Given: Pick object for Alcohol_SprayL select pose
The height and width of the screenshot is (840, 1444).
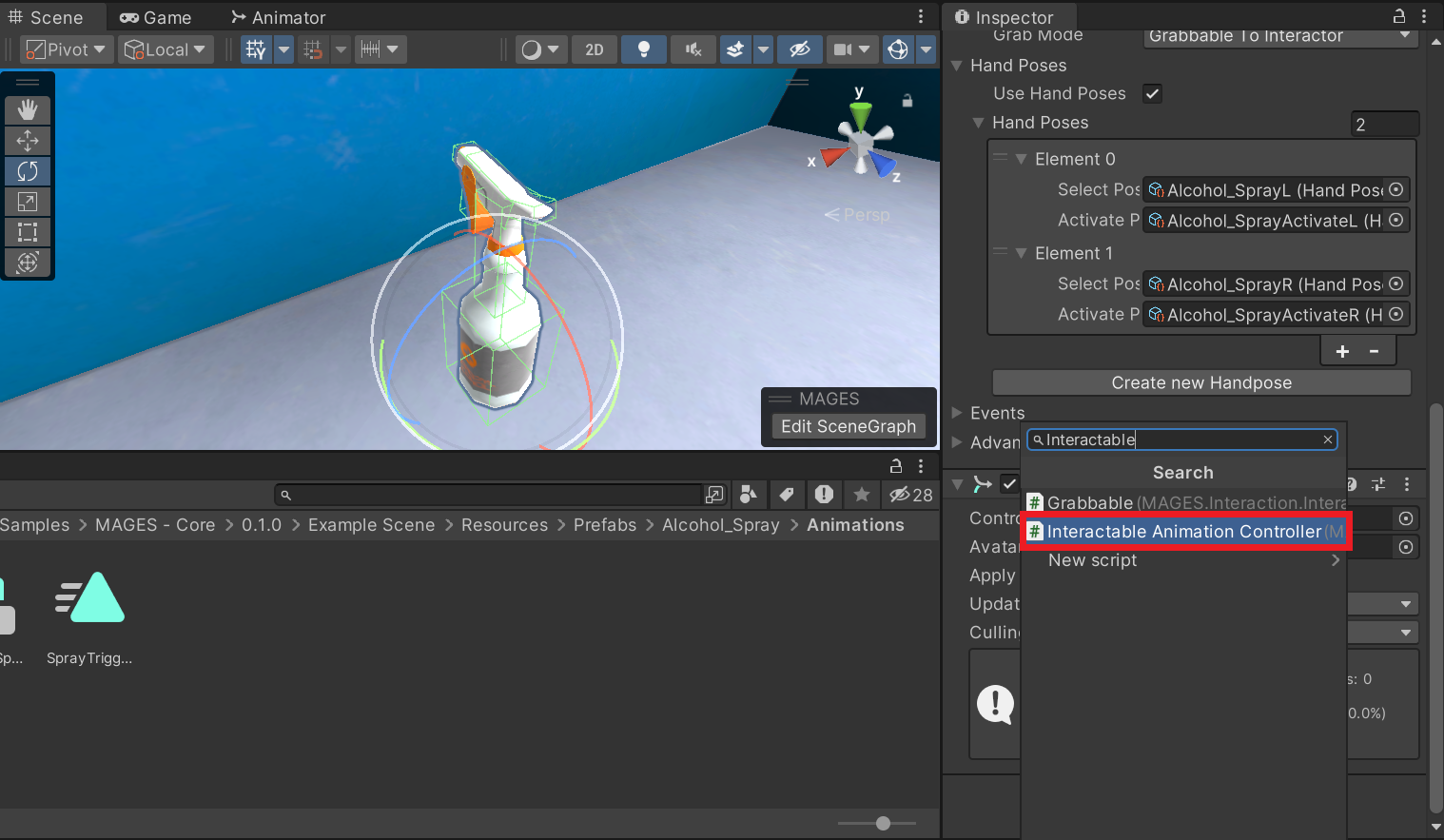Looking at the screenshot, I should (1395, 189).
